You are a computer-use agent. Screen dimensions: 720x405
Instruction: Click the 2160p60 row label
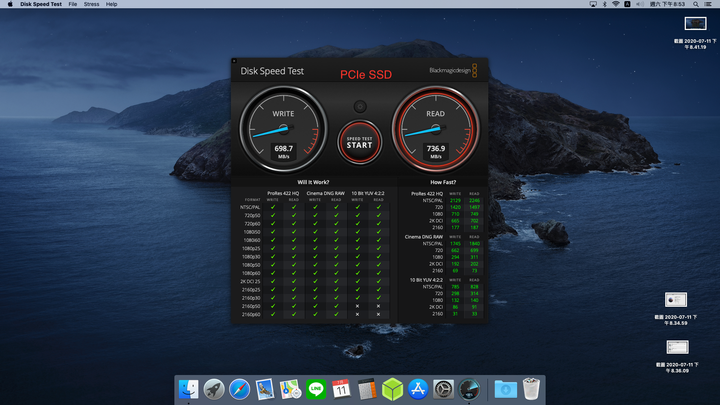click(x=251, y=315)
